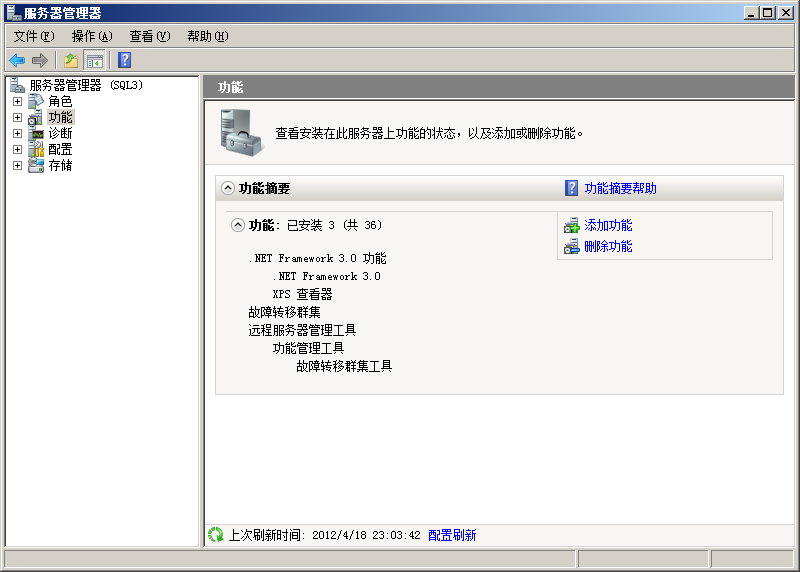Expand the 角色 tree node
The width and height of the screenshot is (800, 572).
point(17,102)
